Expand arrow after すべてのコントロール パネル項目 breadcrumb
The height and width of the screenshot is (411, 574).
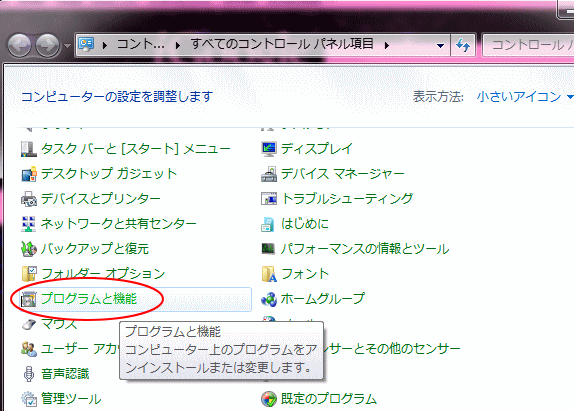(x=387, y=45)
